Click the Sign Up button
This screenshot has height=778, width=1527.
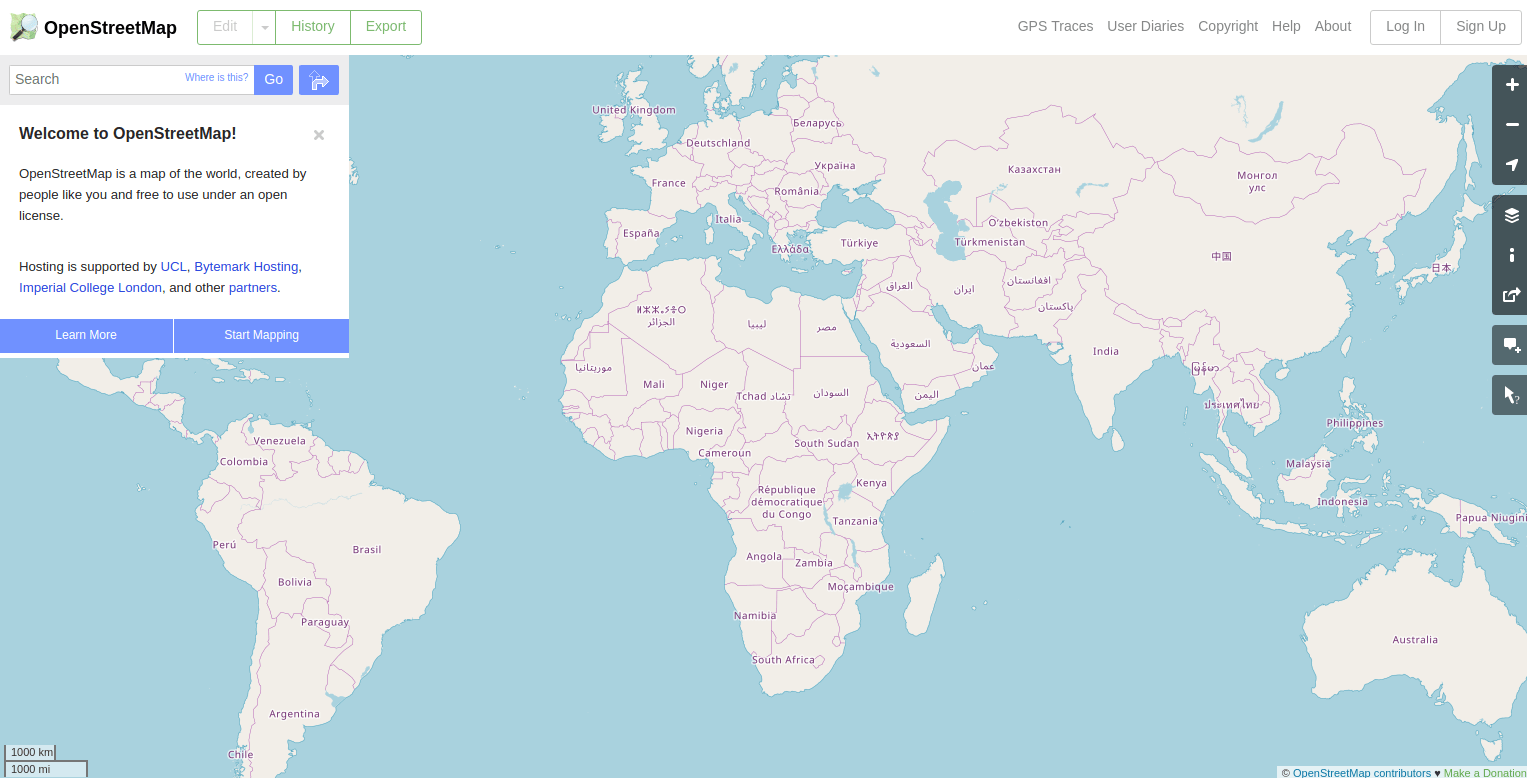tap(1481, 27)
